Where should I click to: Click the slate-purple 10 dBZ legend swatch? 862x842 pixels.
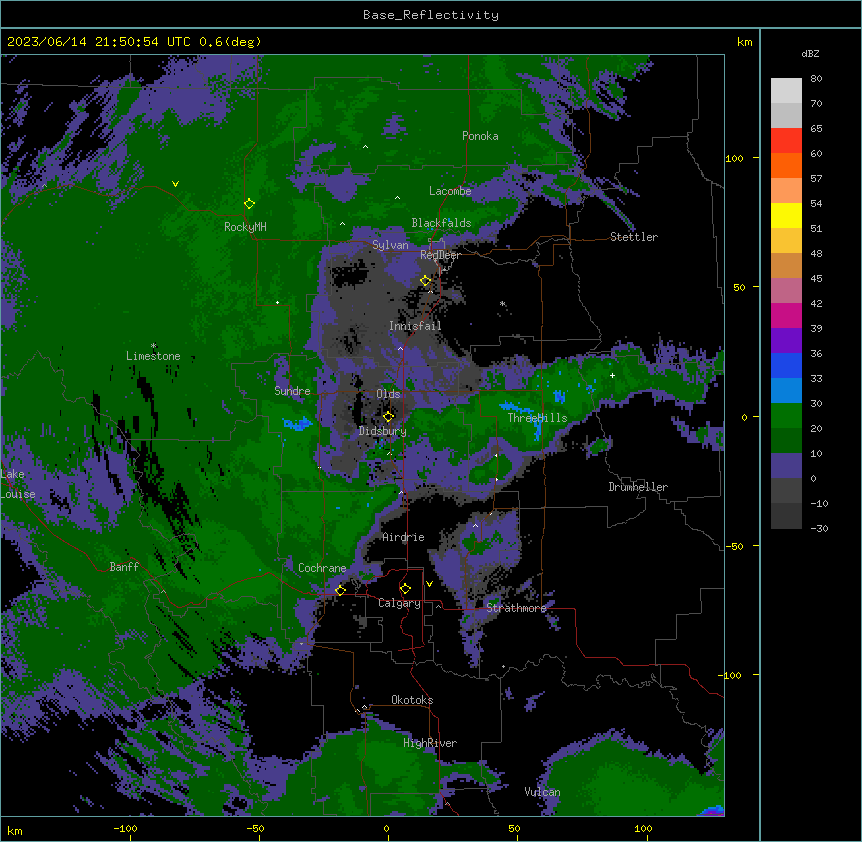(x=786, y=466)
